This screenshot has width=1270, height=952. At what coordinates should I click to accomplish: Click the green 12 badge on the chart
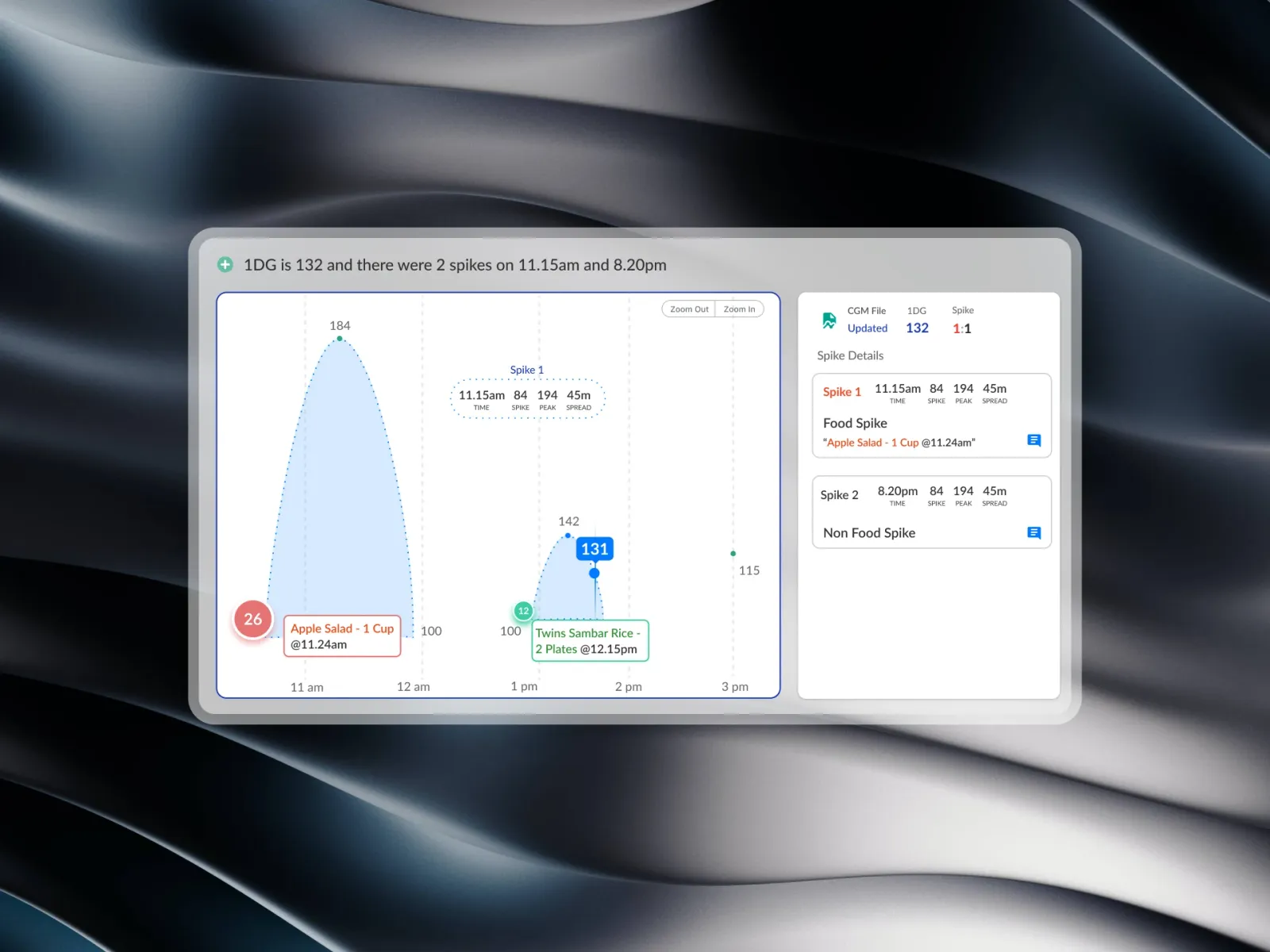(523, 611)
